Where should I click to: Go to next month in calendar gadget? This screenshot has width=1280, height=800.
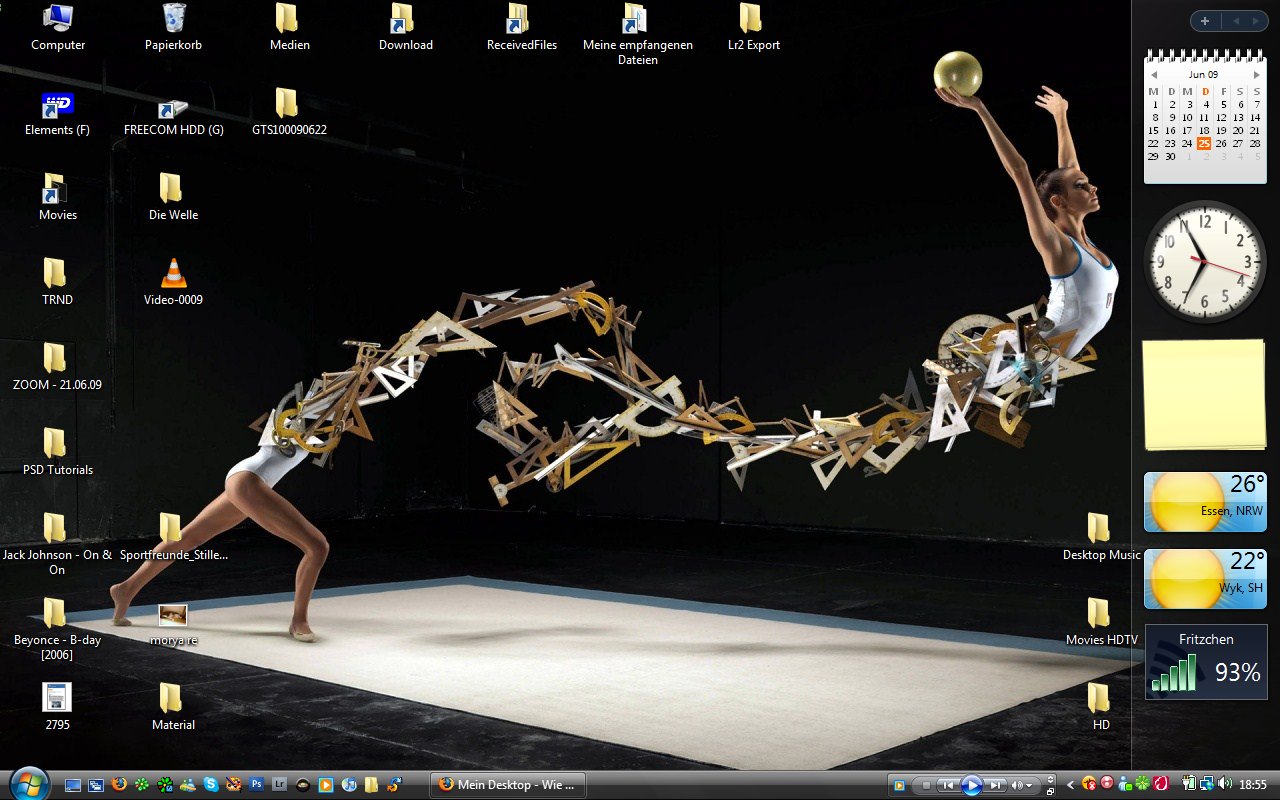(1257, 75)
